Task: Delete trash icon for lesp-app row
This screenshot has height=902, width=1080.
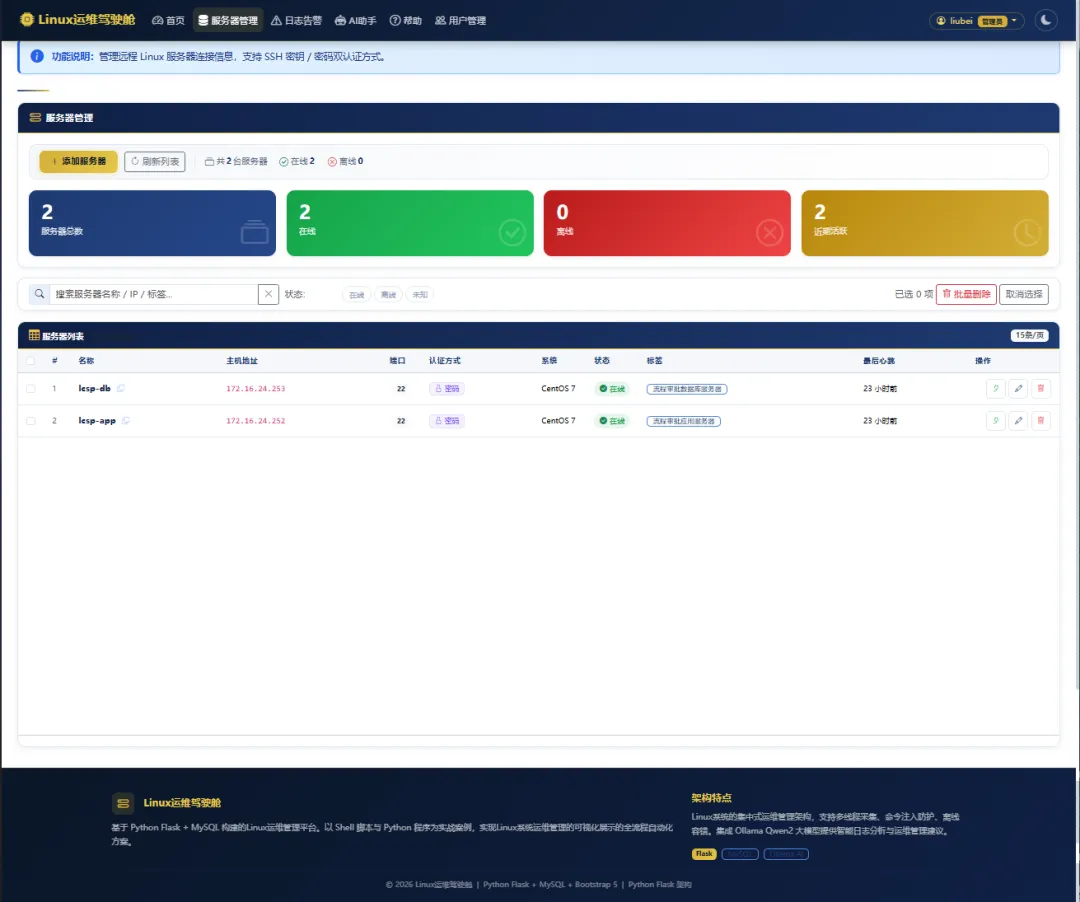Action: (x=1041, y=421)
